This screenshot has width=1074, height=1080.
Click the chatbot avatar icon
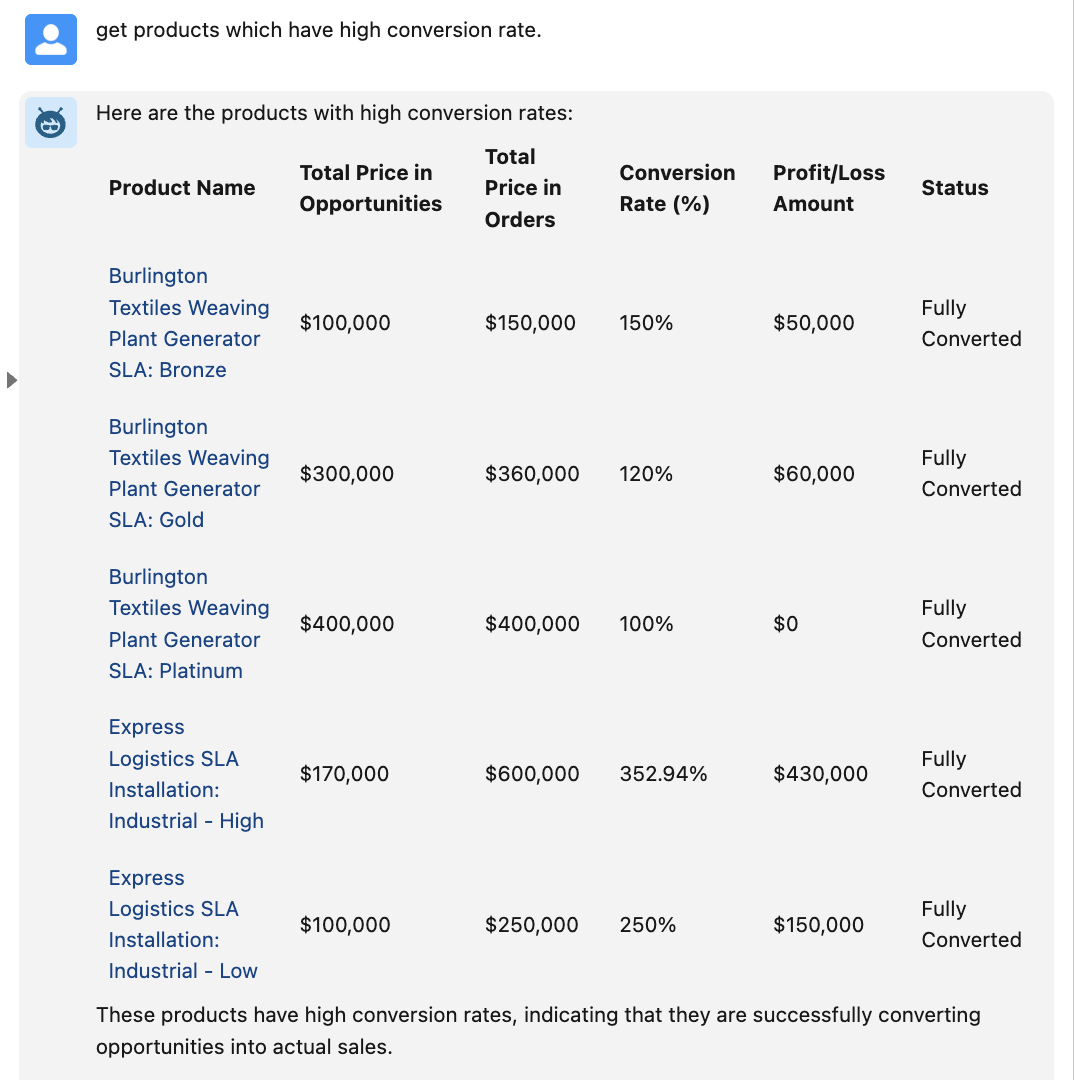[x=51, y=123]
